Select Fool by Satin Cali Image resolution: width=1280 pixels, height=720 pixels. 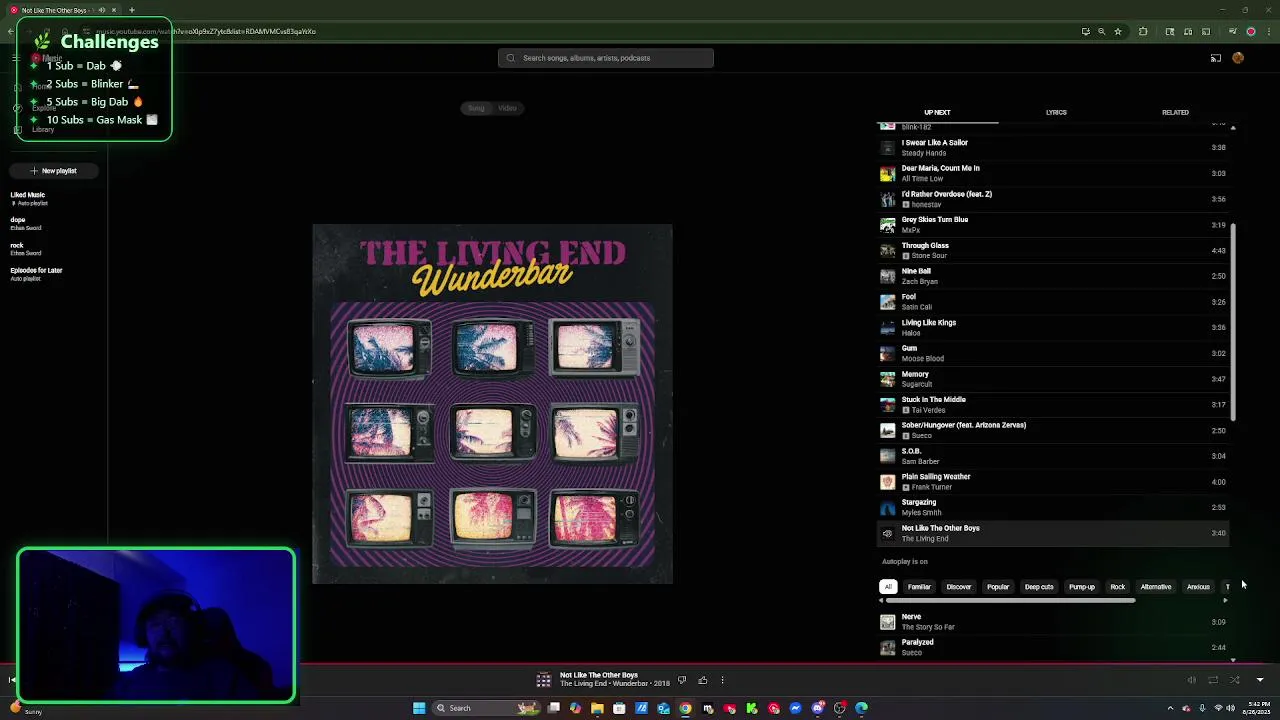tap(1053, 302)
